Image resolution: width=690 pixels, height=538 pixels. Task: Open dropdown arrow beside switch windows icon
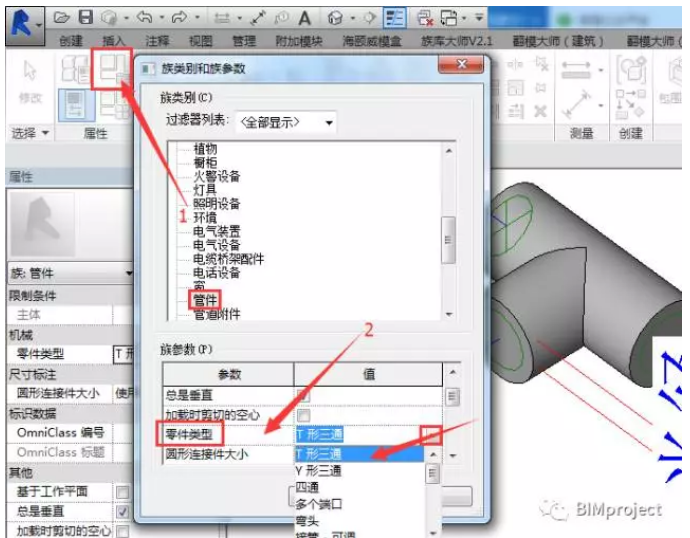click(x=464, y=18)
